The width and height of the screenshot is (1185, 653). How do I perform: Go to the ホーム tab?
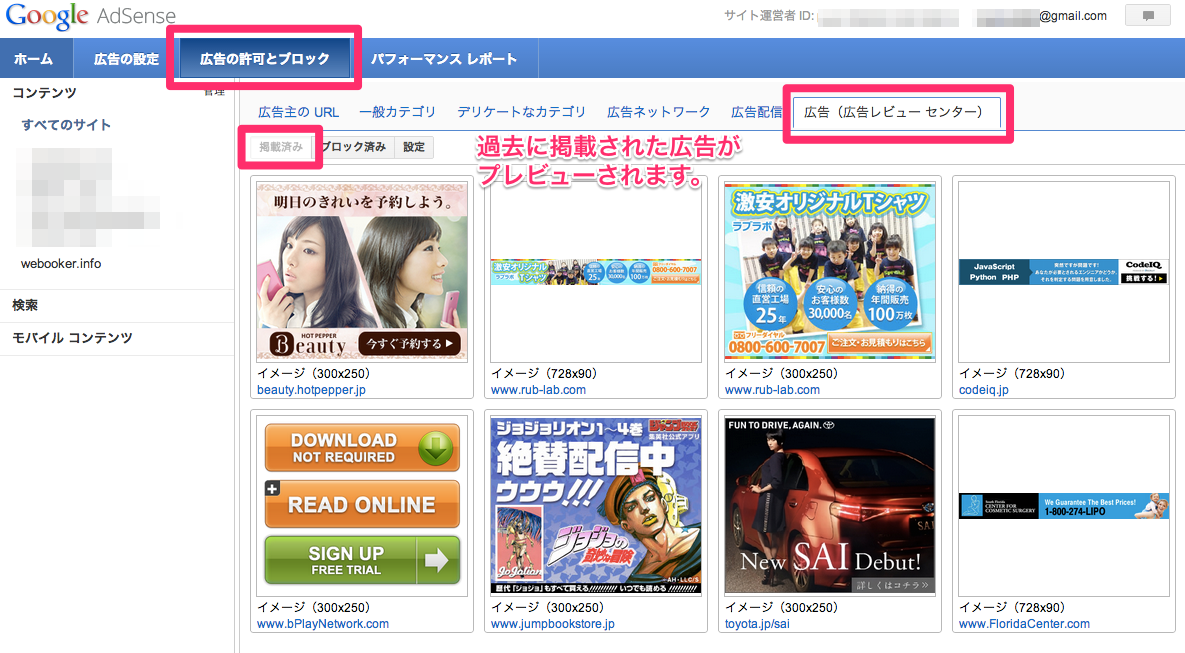click(35, 59)
